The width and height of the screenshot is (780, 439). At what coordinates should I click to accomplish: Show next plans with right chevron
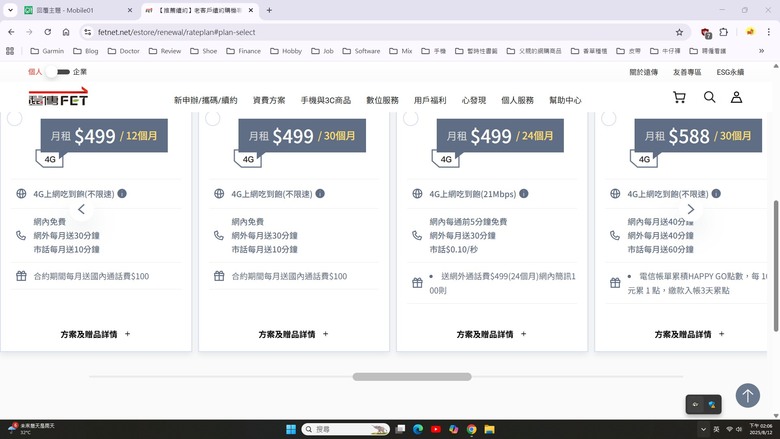[690, 209]
